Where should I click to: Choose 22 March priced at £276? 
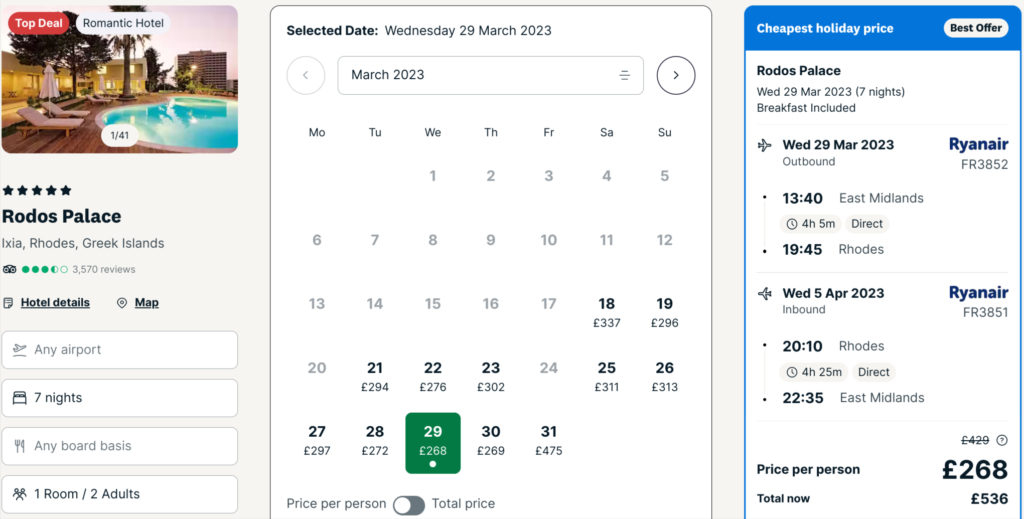point(433,376)
